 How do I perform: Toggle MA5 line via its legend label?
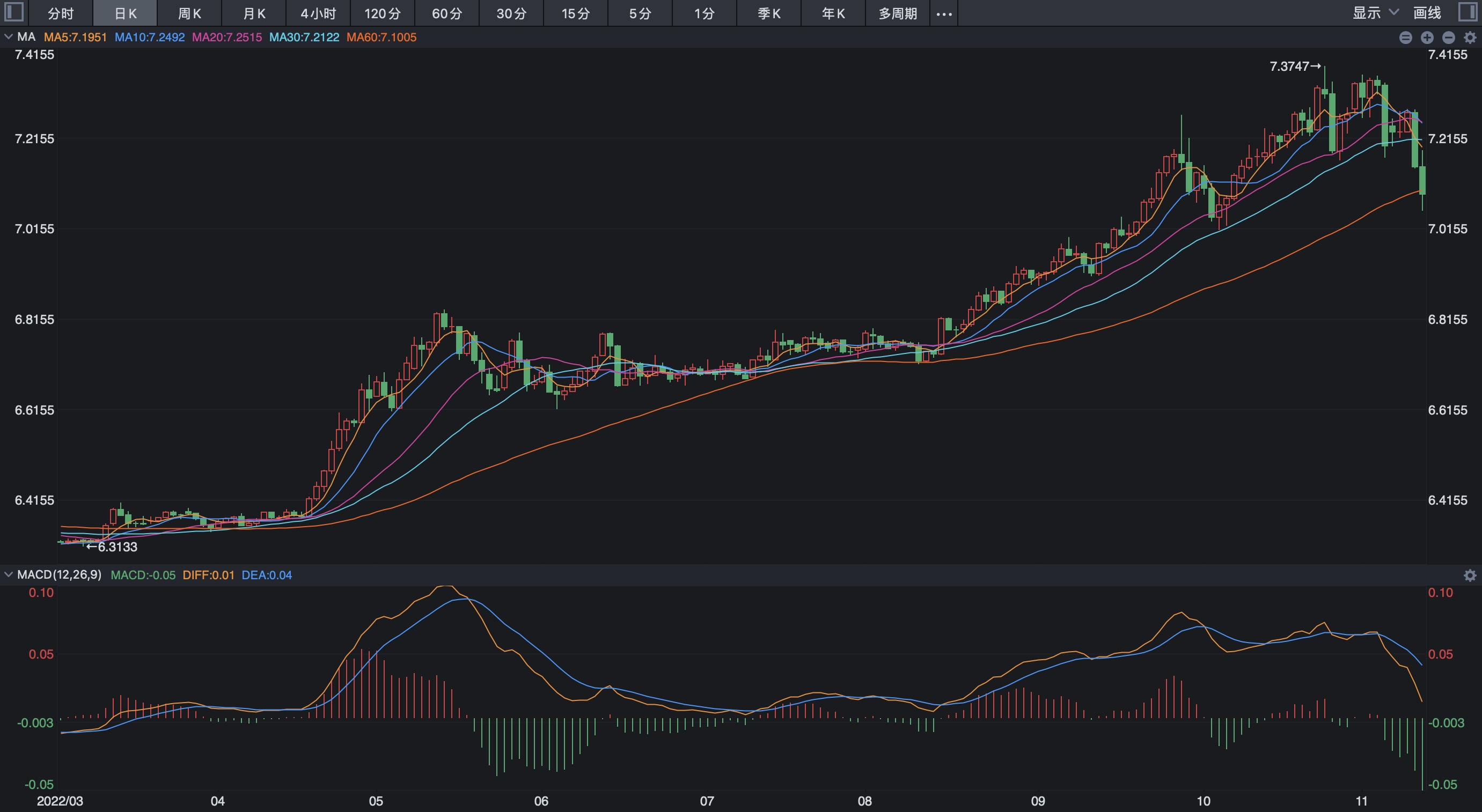pyautogui.click(x=75, y=38)
